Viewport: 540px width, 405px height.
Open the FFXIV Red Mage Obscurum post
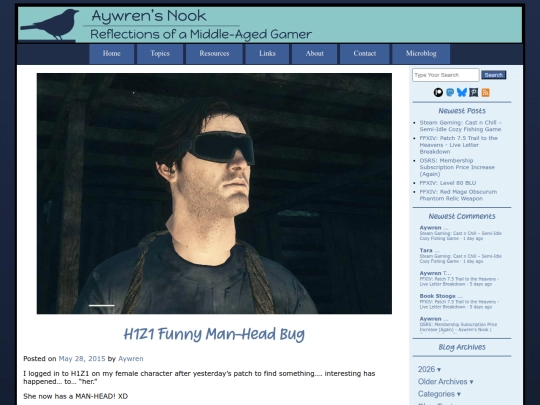458,195
